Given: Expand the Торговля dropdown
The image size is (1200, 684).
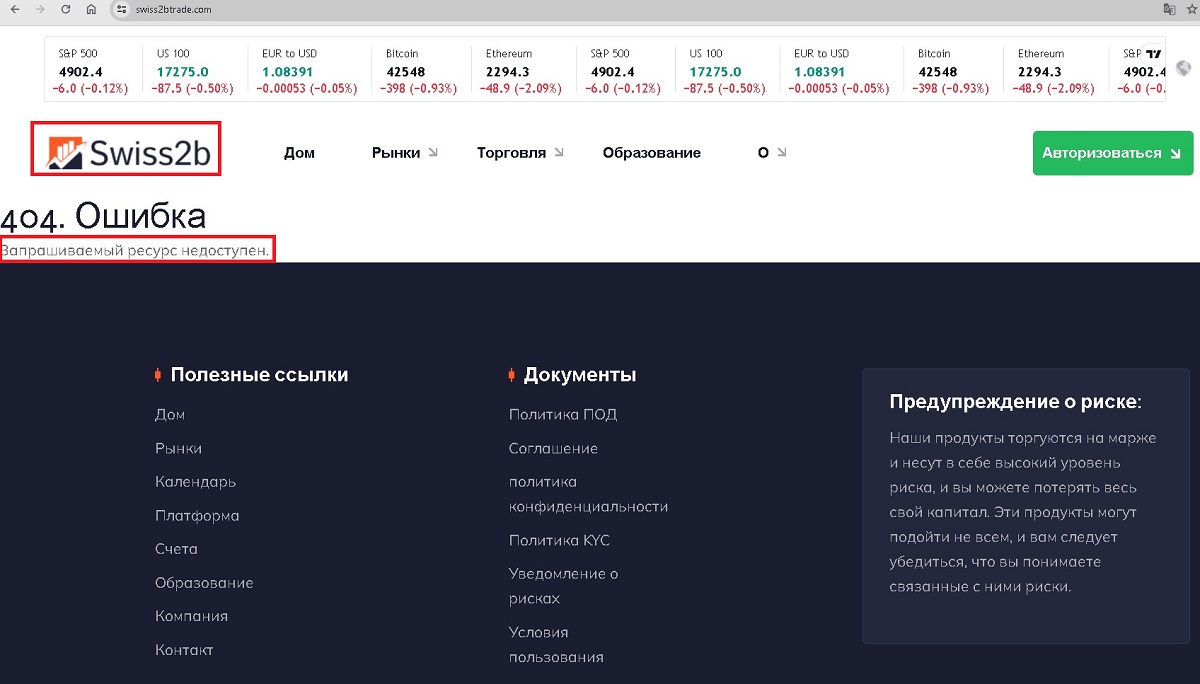Looking at the screenshot, I should tap(520, 153).
